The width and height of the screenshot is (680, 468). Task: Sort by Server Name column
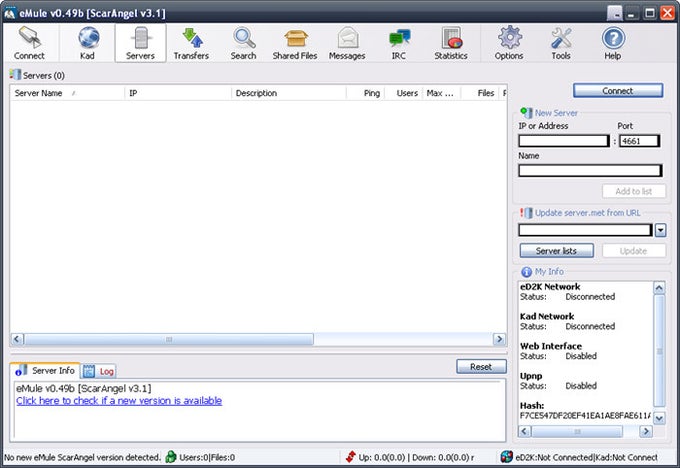coord(67,93)
